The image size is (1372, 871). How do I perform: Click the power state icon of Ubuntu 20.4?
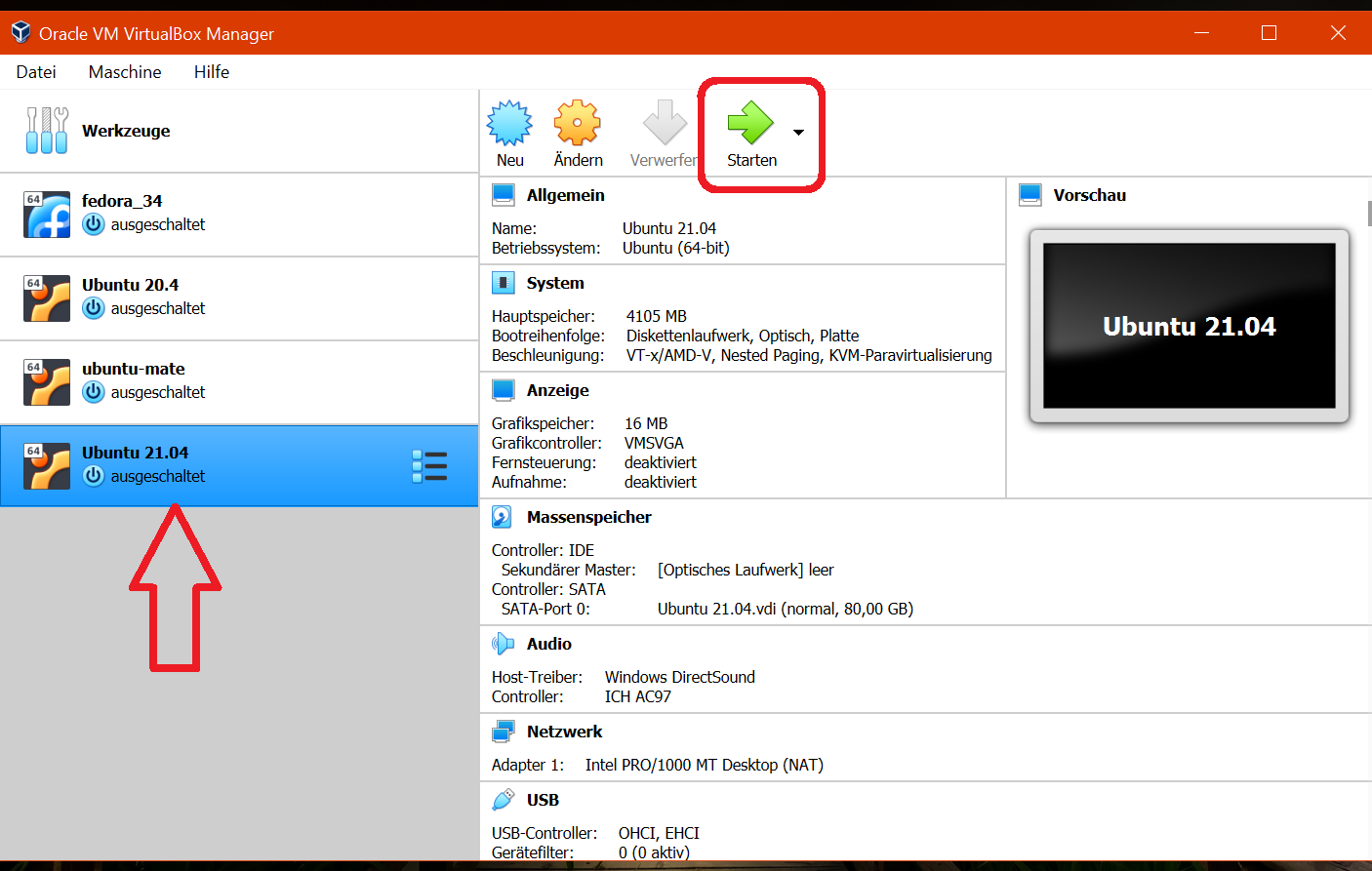[94, 308]
